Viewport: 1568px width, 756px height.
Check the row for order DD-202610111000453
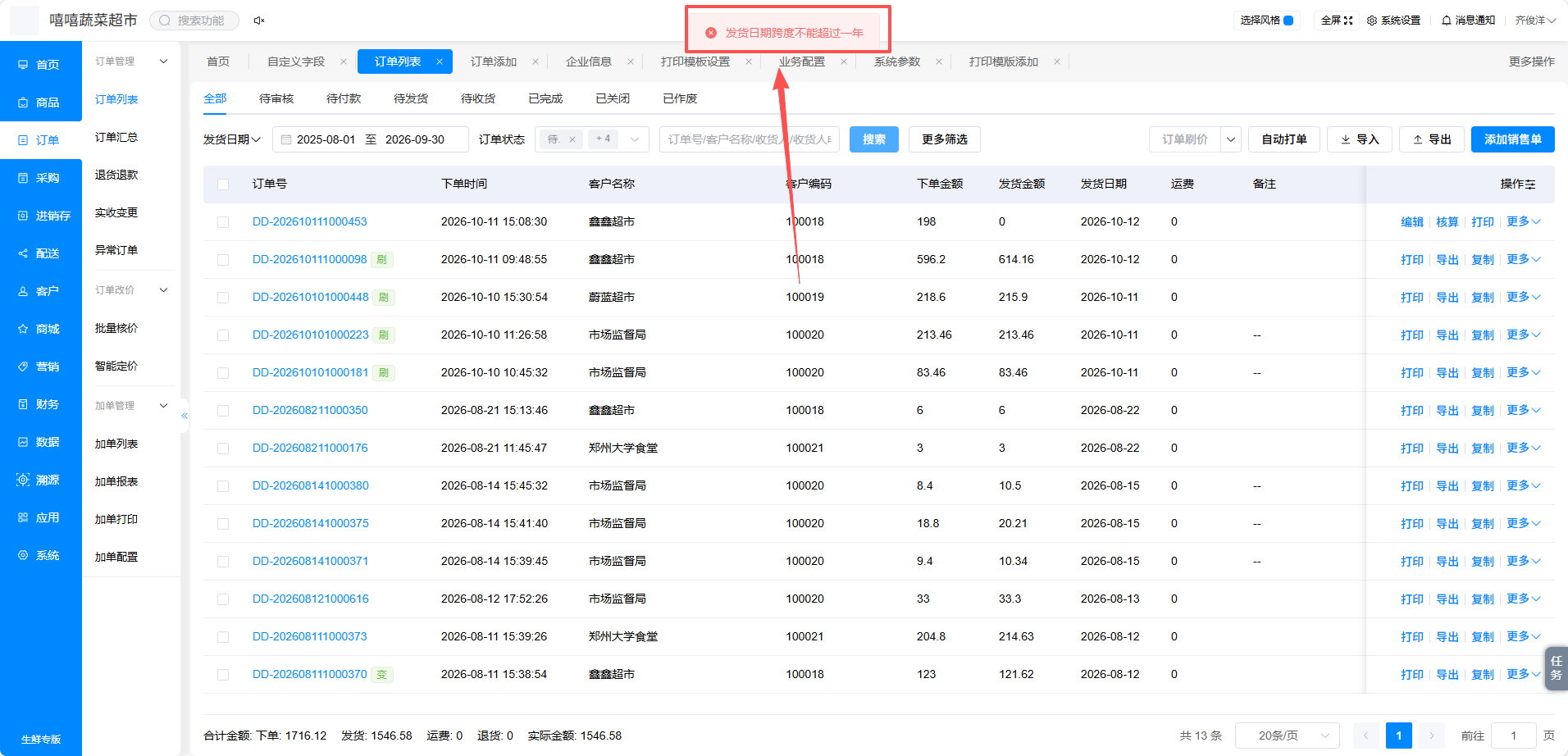(x=223, y=222)
